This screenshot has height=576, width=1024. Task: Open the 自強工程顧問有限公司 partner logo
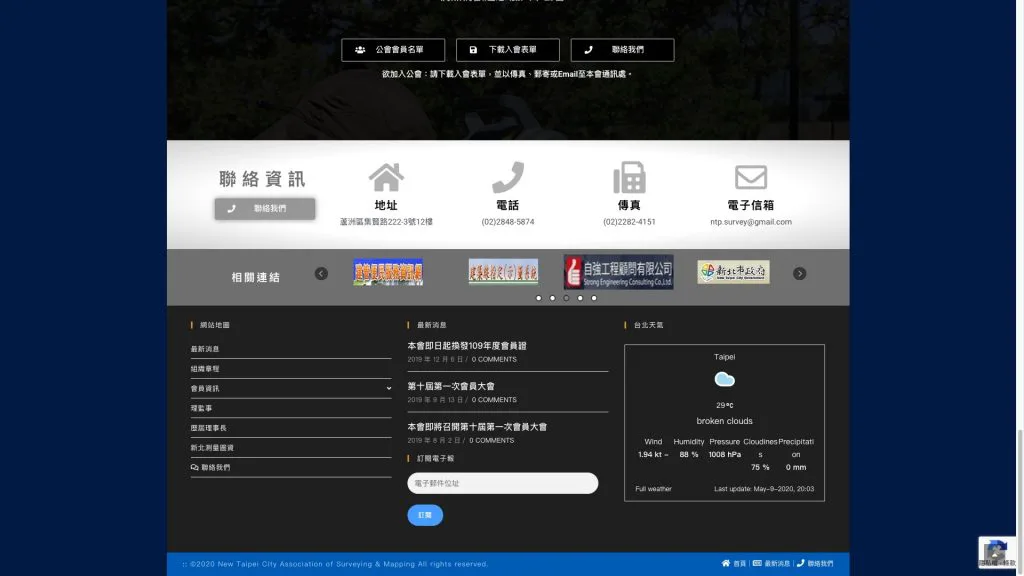618,272
